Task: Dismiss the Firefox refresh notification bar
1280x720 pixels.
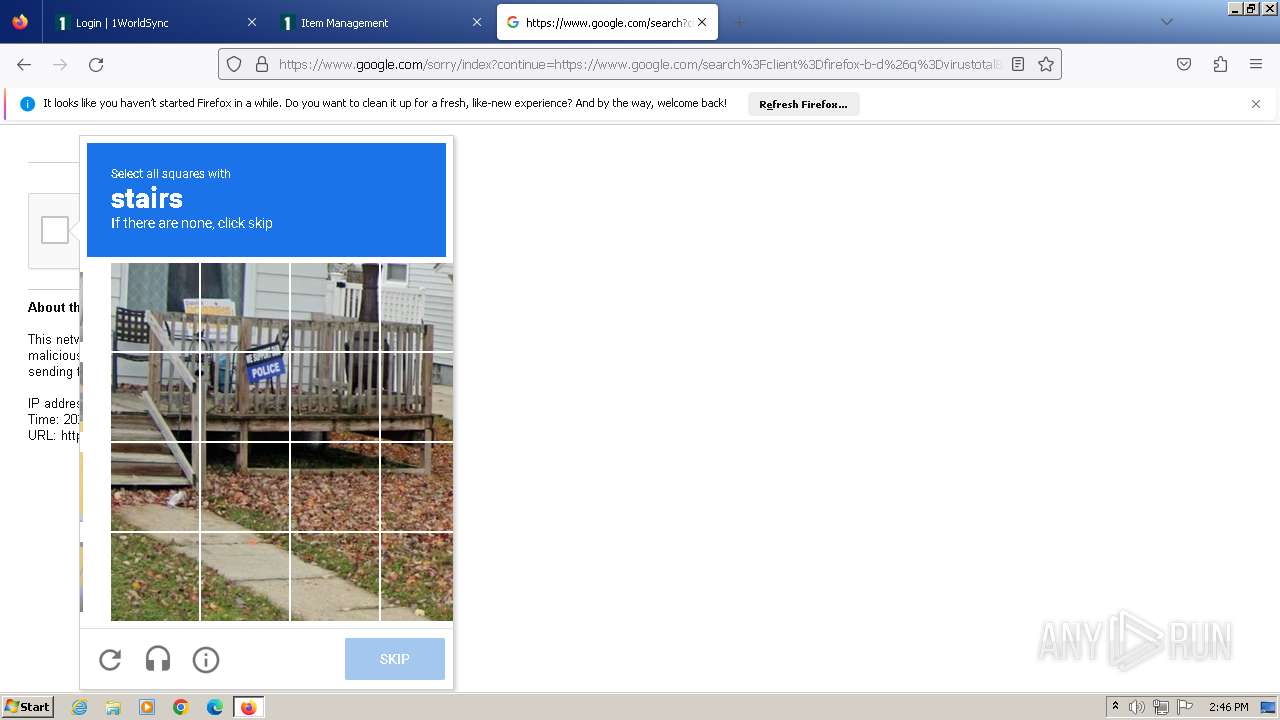Action: point(1256,104)
